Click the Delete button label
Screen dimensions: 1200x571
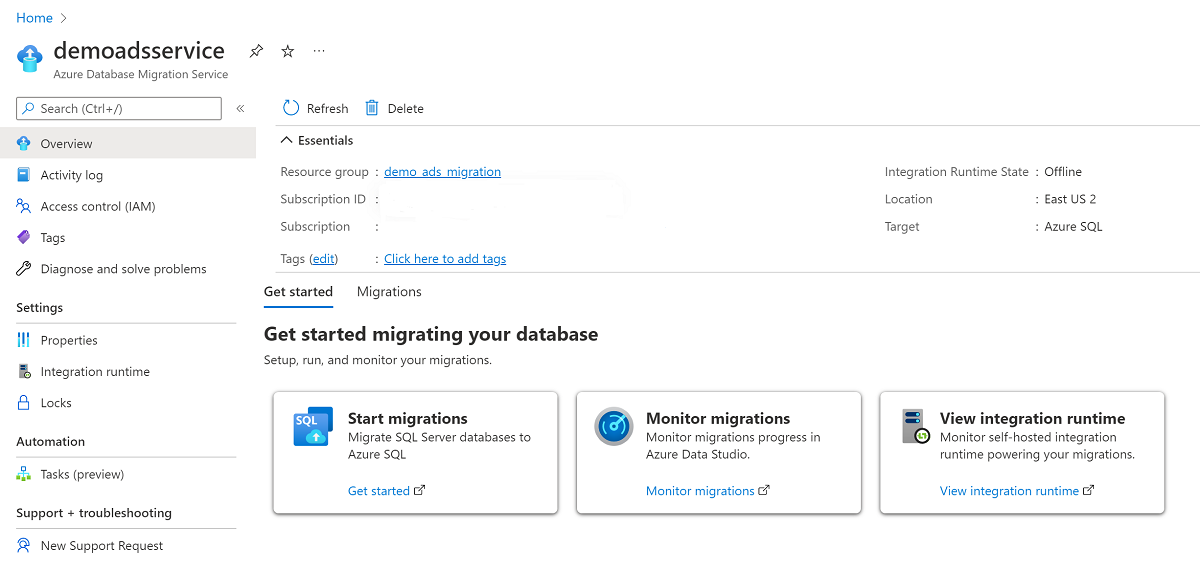point(405,109)
